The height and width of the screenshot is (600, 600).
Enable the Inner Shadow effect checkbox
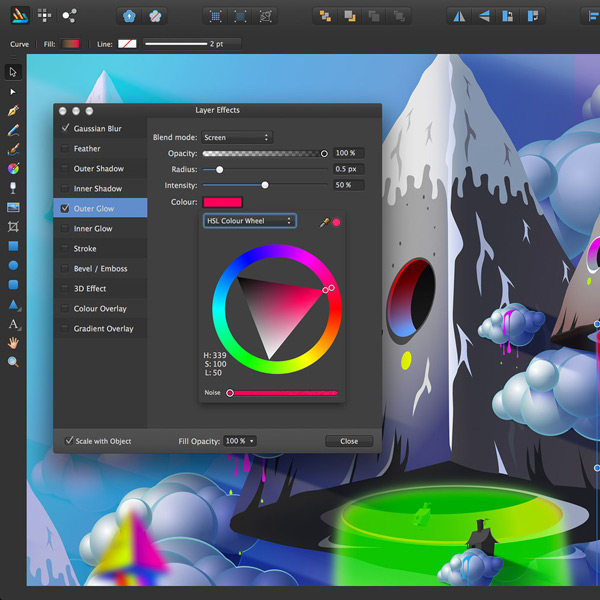[66, 188]
